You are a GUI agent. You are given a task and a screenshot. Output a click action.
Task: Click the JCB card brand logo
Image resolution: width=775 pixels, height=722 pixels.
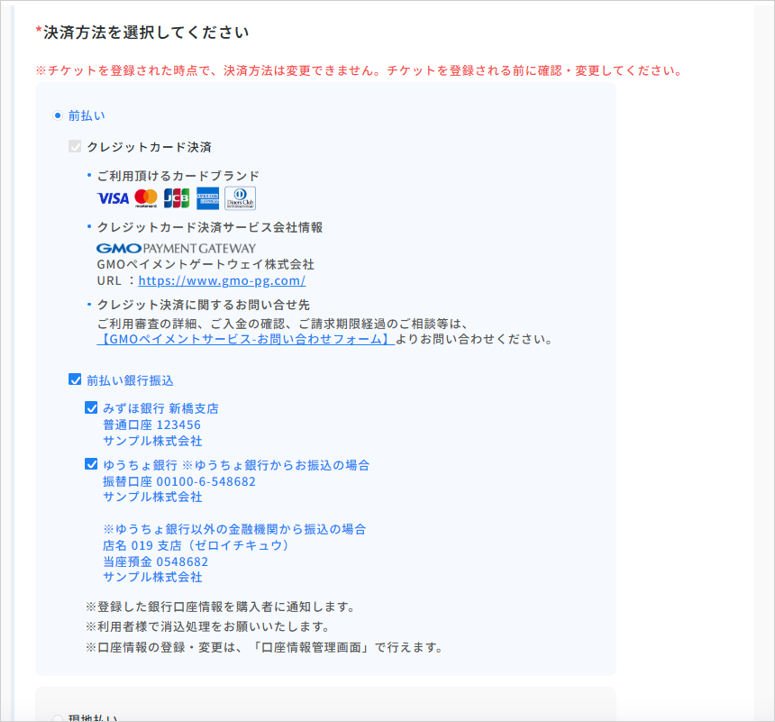(177, 198)
